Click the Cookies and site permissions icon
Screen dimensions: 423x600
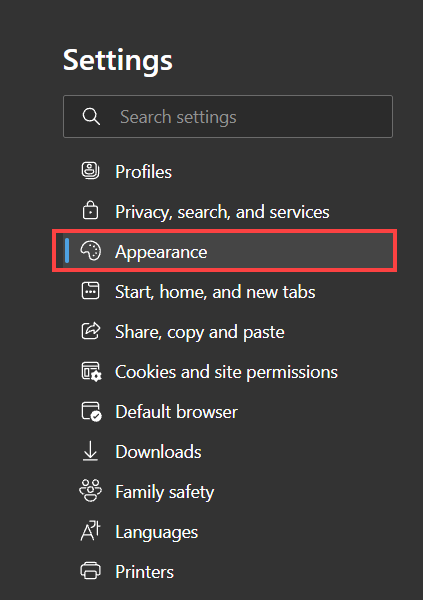(x=91, y=372)
